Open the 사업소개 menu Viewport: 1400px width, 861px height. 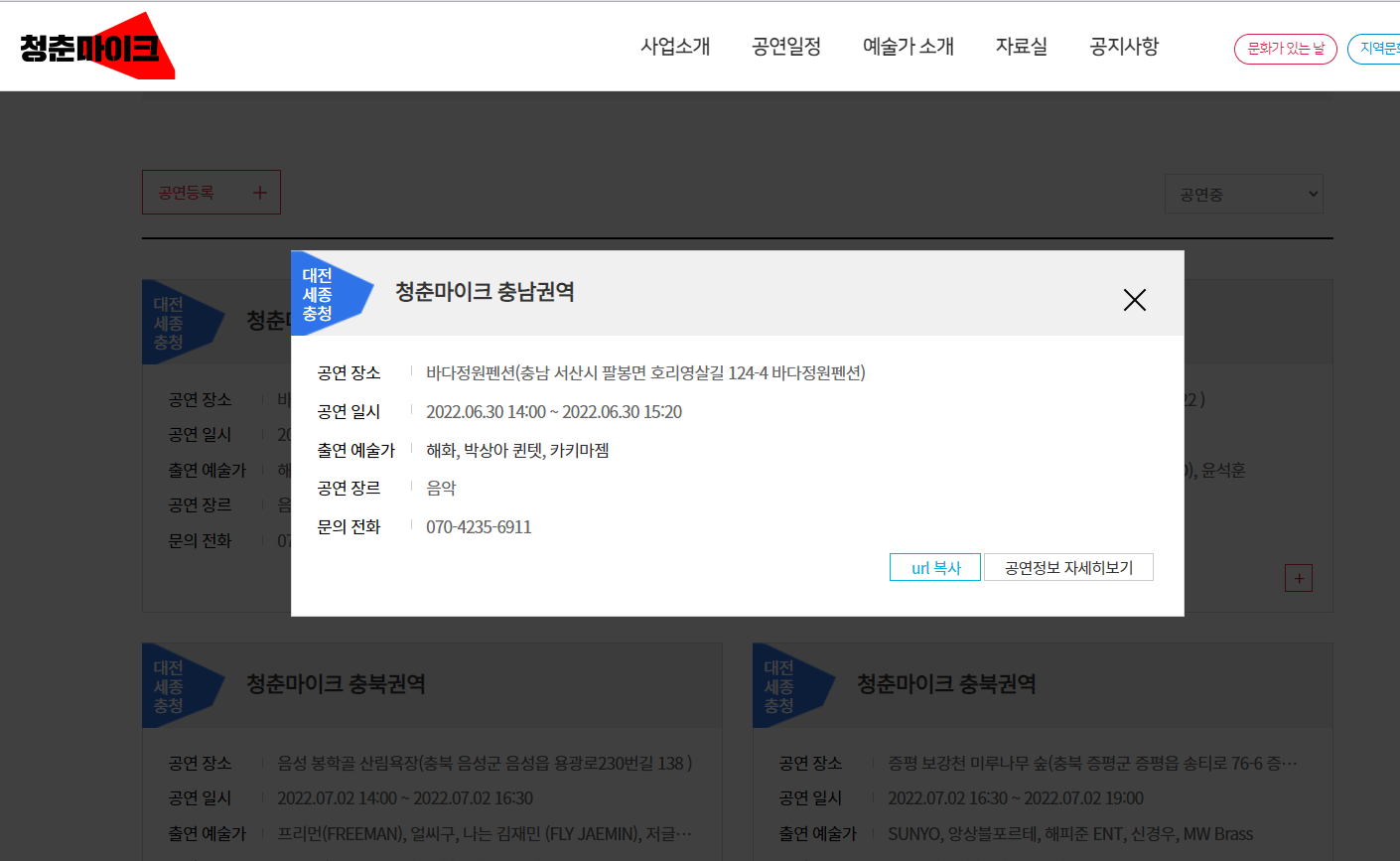click(675, 47)
